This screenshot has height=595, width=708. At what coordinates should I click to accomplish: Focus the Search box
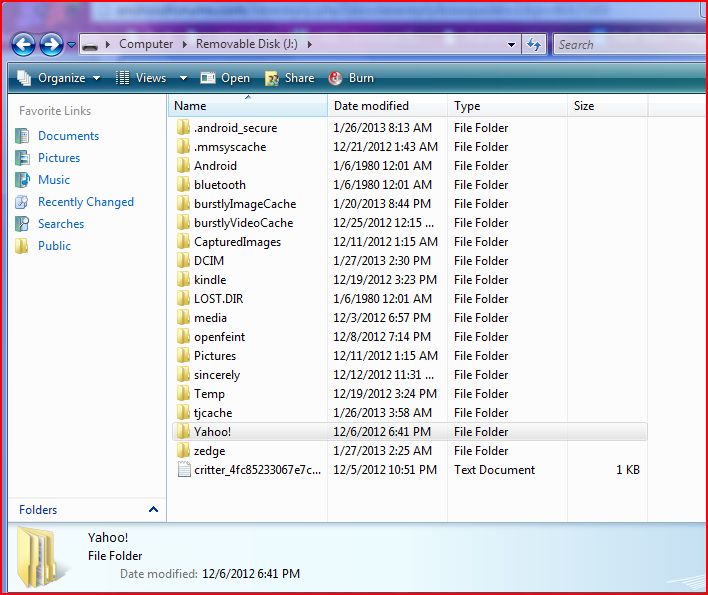(630, 45)
